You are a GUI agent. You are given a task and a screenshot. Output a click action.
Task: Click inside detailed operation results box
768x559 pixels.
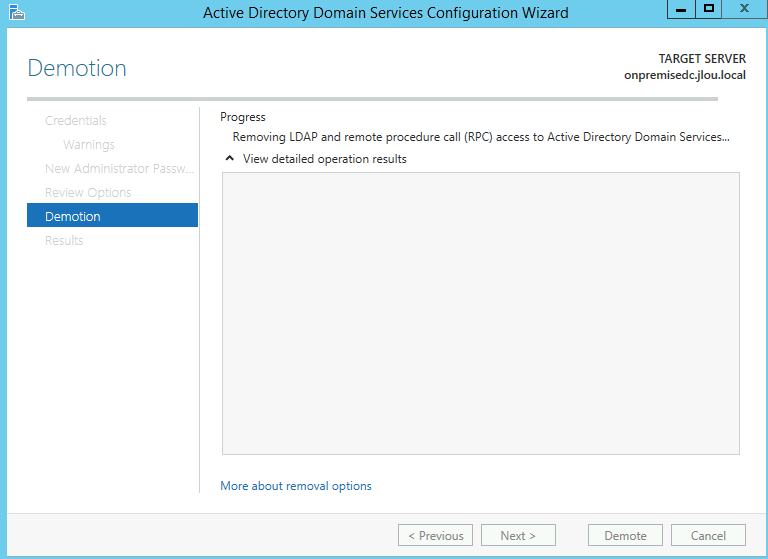[480, 313]
